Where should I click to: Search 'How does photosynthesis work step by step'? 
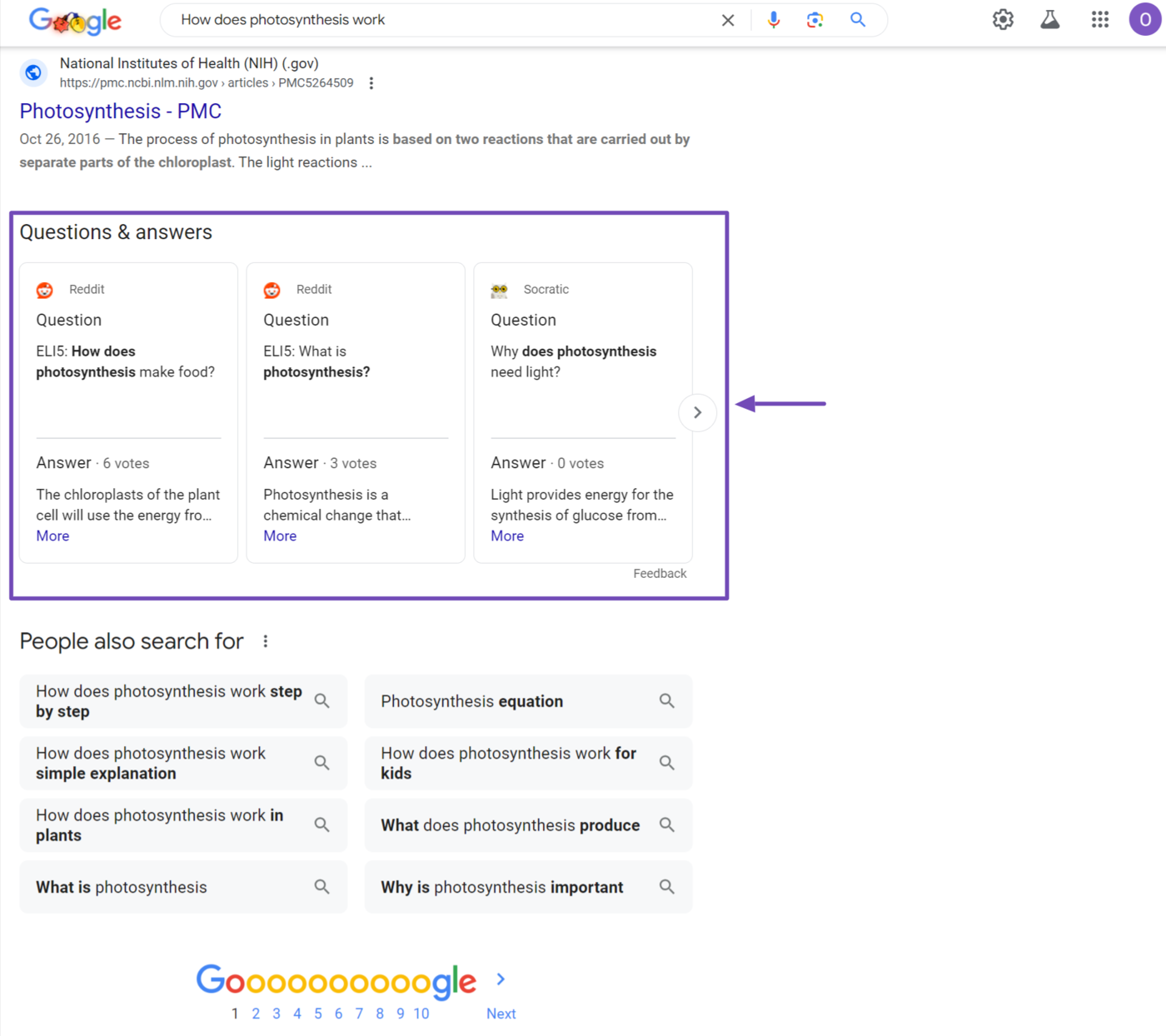coord(183,701)
